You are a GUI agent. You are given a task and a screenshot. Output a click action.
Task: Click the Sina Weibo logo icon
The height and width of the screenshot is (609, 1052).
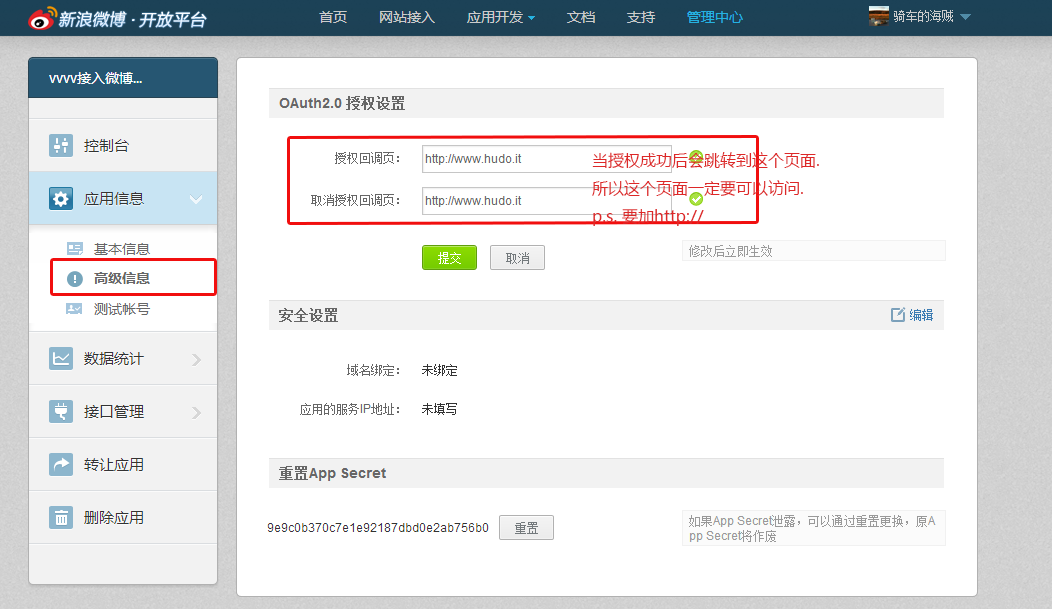[42, 18]
